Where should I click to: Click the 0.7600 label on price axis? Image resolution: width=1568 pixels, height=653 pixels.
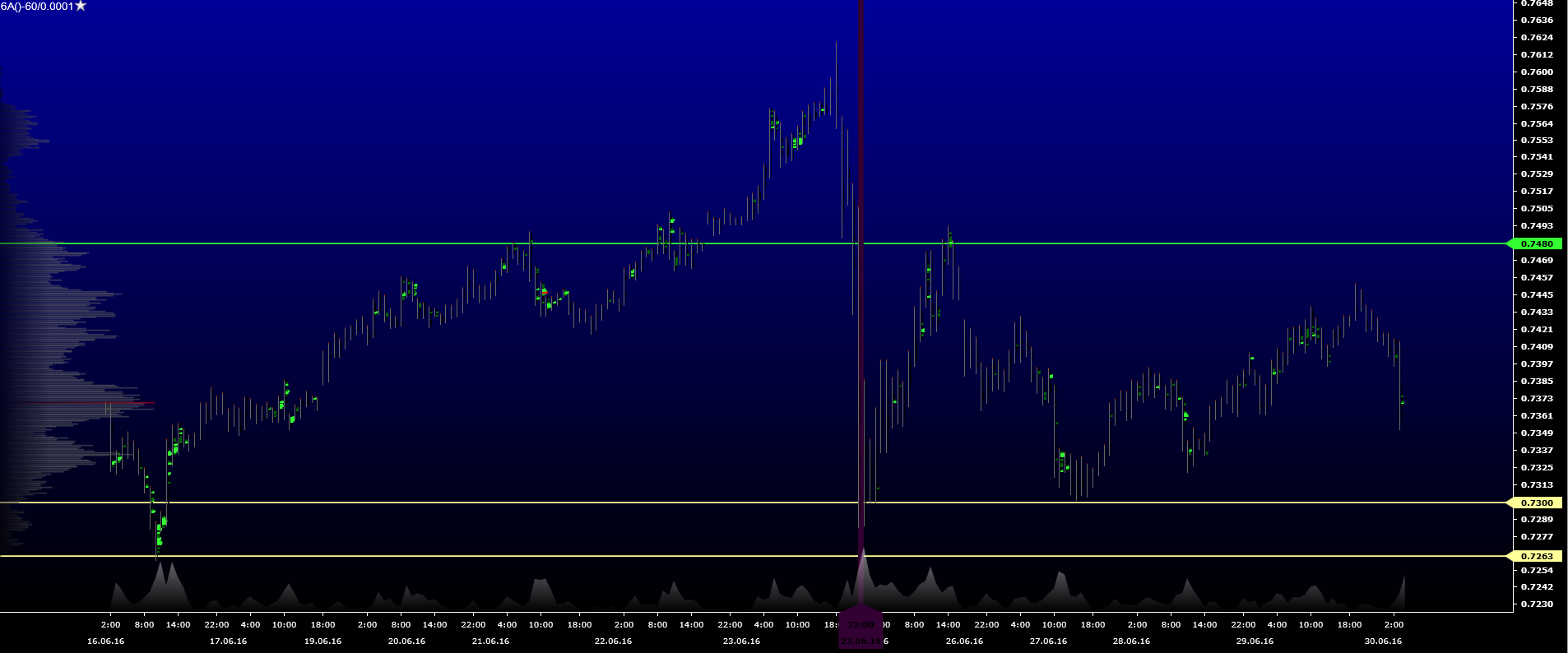point(1537,72)
